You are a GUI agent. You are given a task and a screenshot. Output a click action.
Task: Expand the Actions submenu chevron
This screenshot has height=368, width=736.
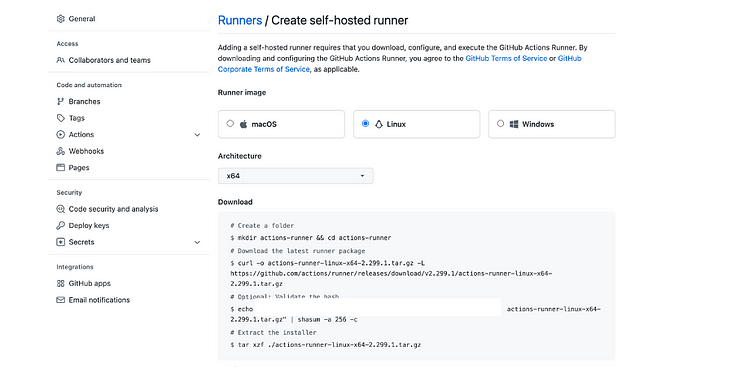click(x=197, y=135)
